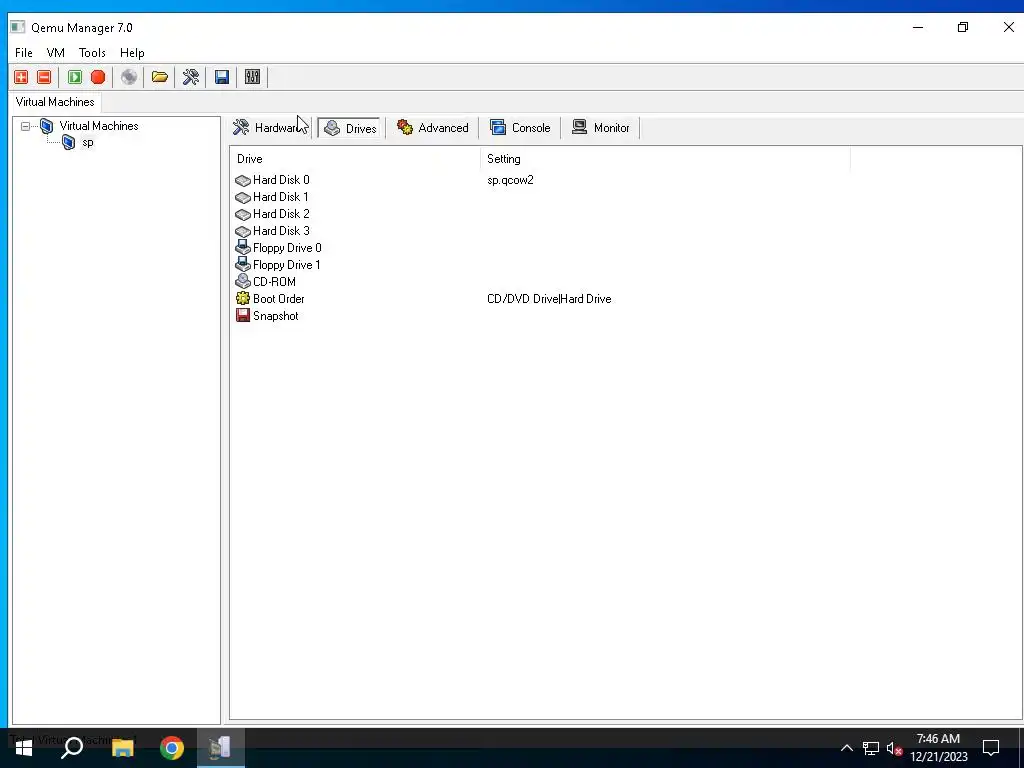
Task: Click the Floppy Drive 1 icon
Action: (x=243, y=264)
